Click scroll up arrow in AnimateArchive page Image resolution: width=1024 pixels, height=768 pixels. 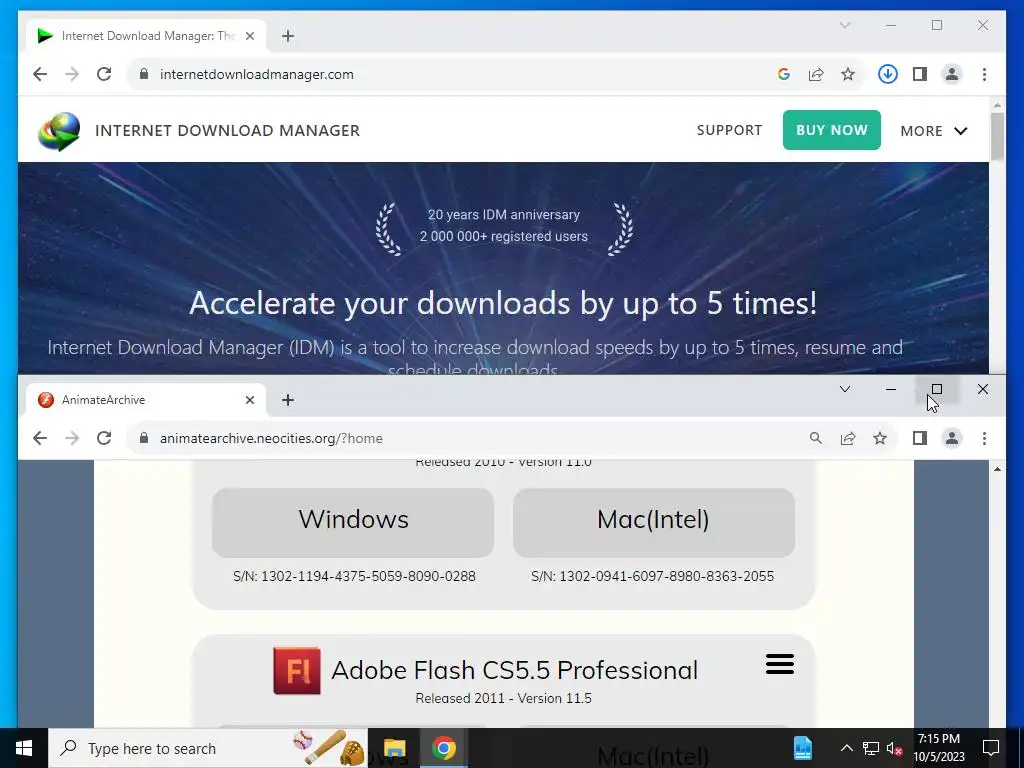coord(997,470)
